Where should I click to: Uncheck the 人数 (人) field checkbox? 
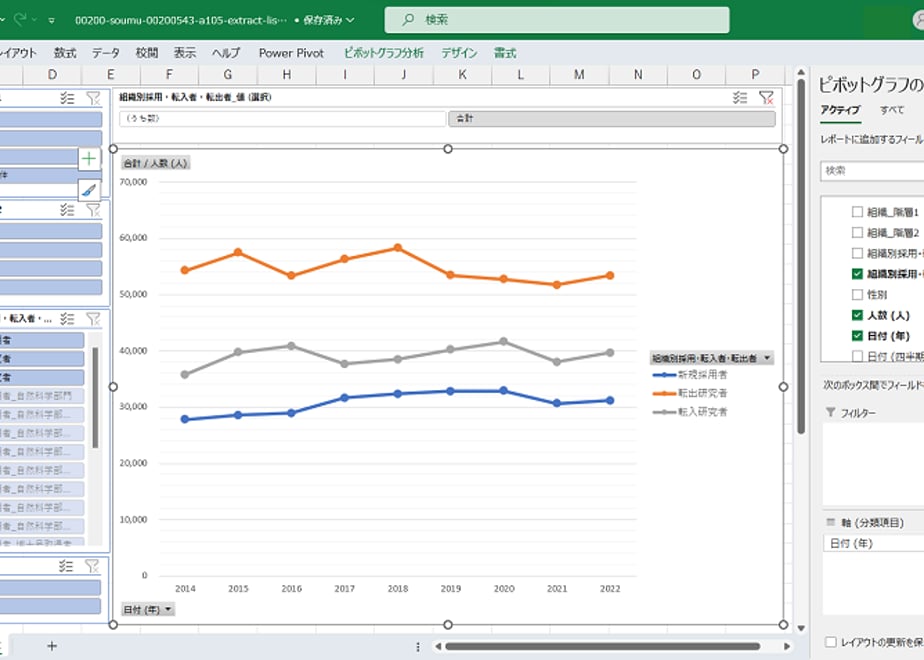point(857,315)
